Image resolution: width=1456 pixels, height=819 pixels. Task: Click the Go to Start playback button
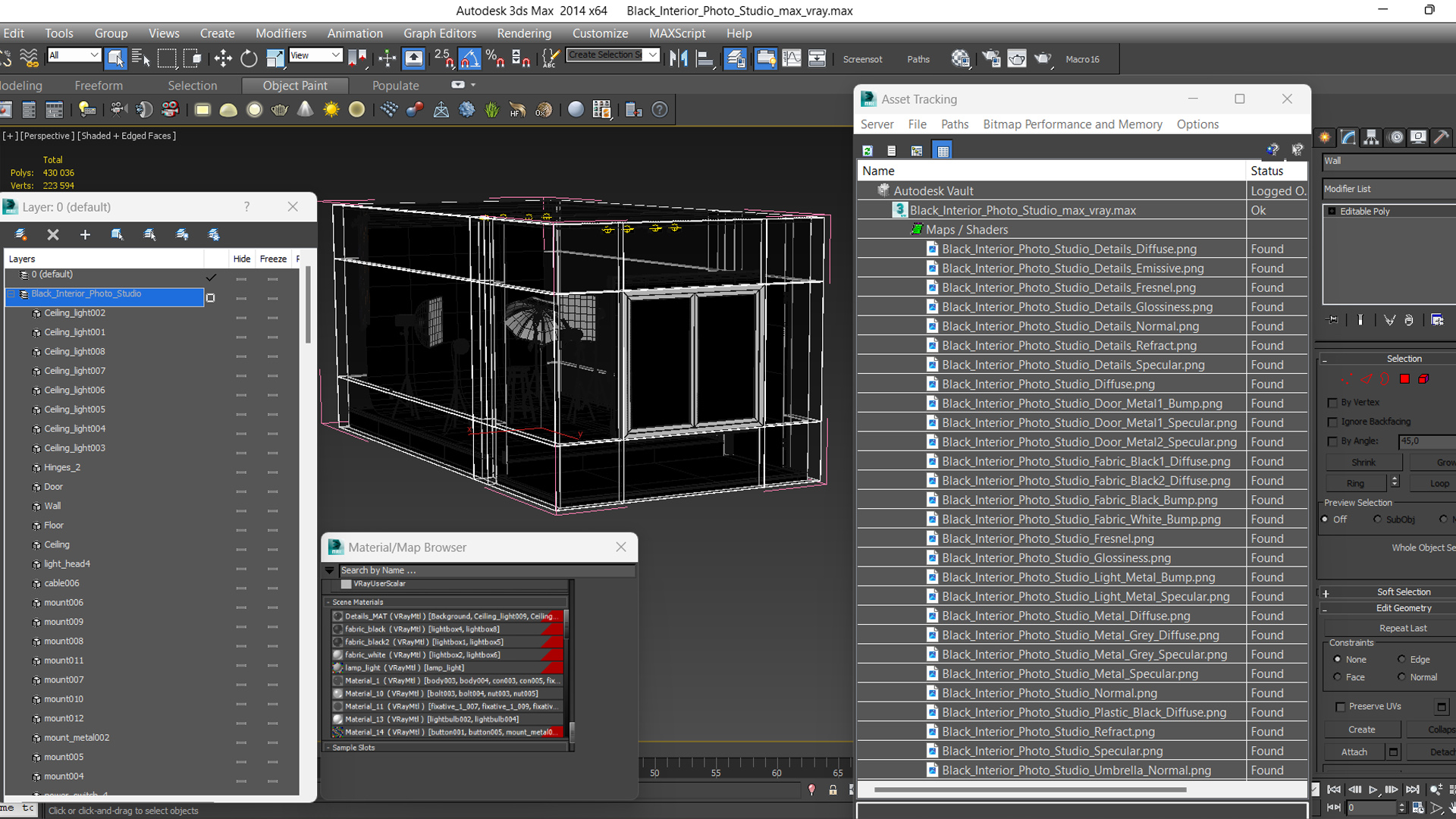[1334, 789]
